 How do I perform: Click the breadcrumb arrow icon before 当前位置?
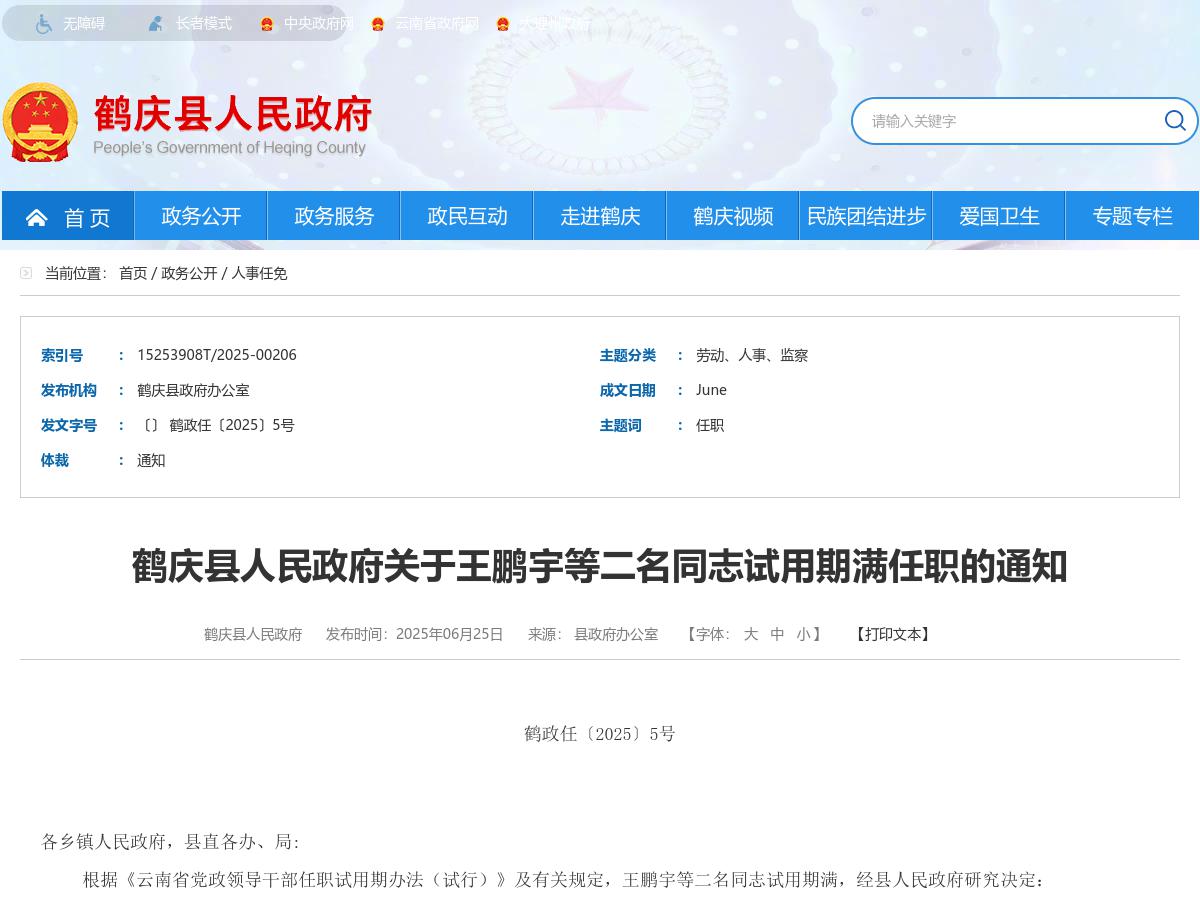(x=26, y=273)
